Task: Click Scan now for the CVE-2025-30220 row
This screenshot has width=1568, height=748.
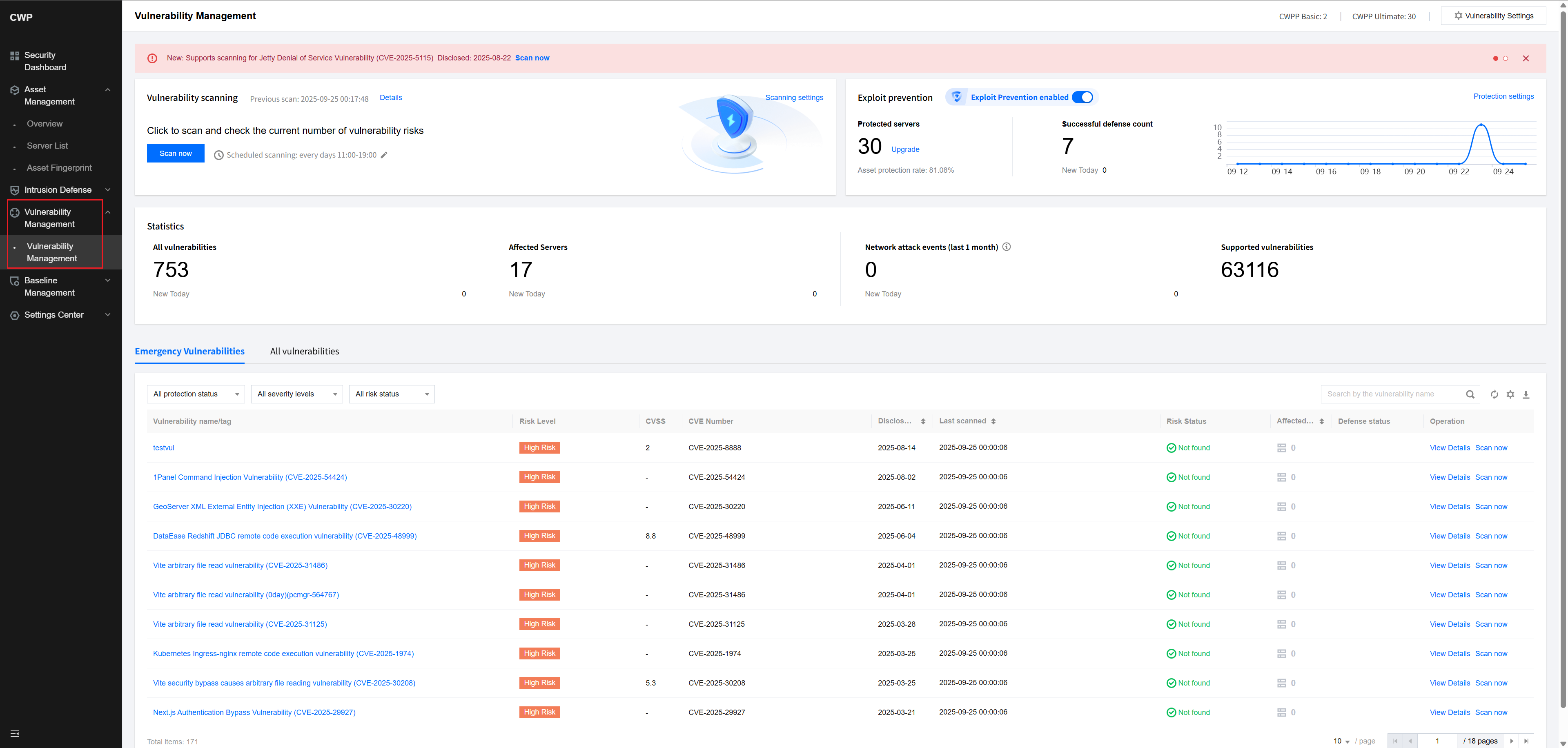Action: point(1491,506)
